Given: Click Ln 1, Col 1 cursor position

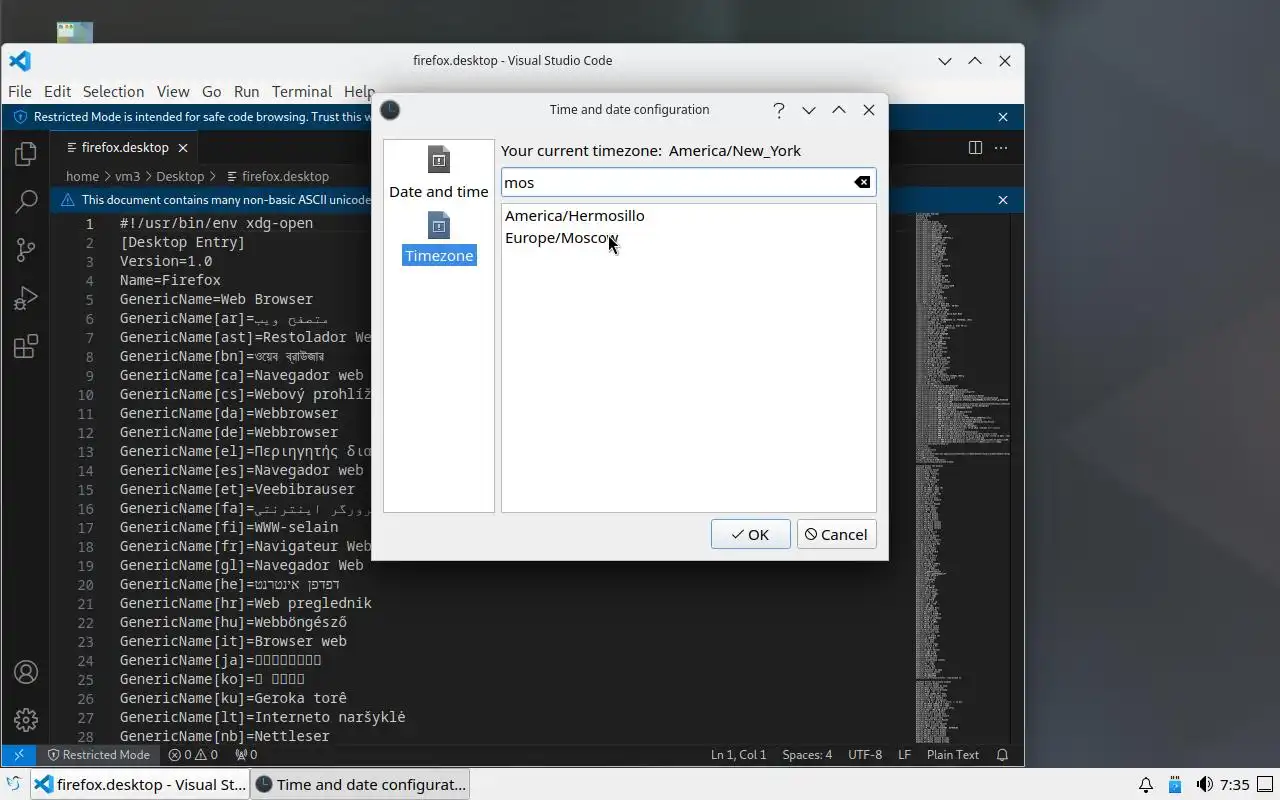Looking at the screenshot, I should 738,755.
